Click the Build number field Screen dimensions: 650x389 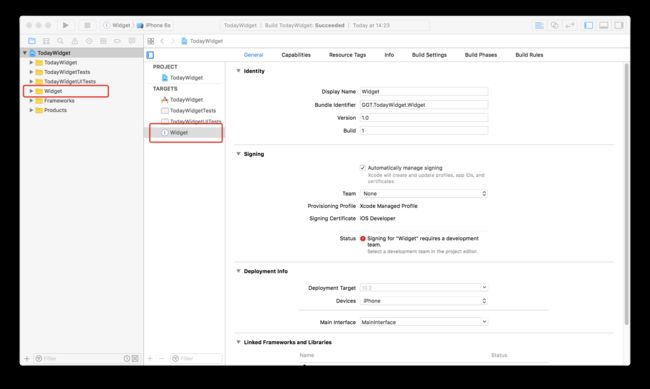(x=424, y=131)
